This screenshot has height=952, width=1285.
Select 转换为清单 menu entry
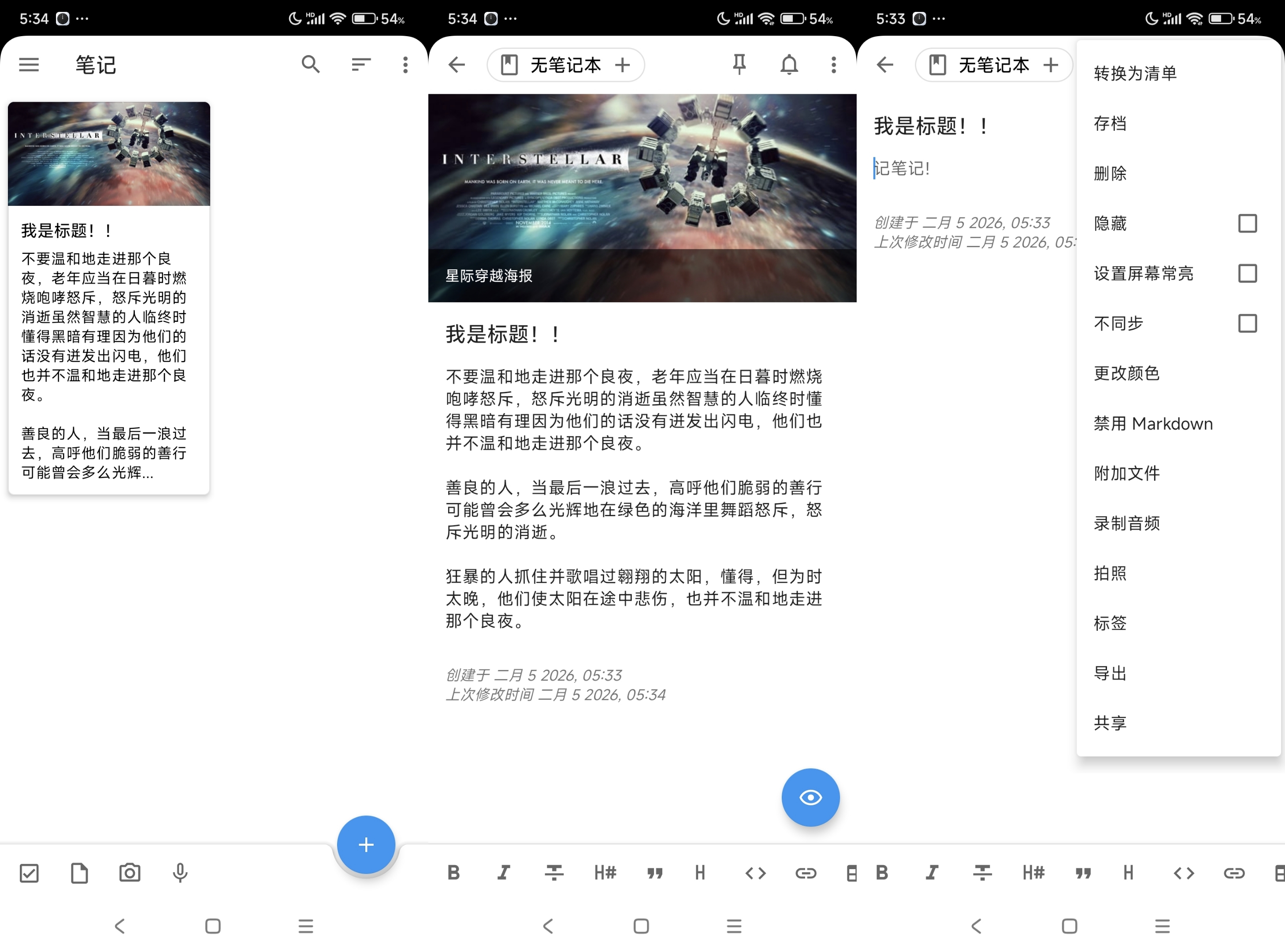pyautogui.click(x=1135, y=74)
